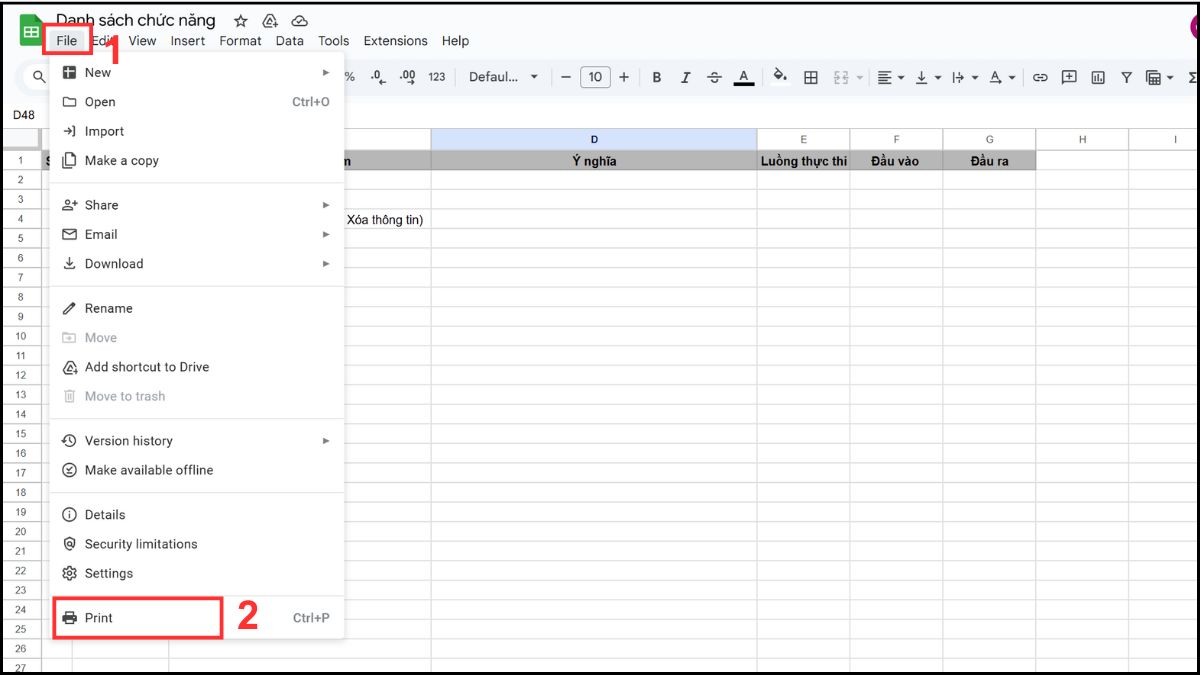This screenshot has width=1200, height=675.
Task: Rename the spreadsheet via the File menu
Action: coord(107,308)
